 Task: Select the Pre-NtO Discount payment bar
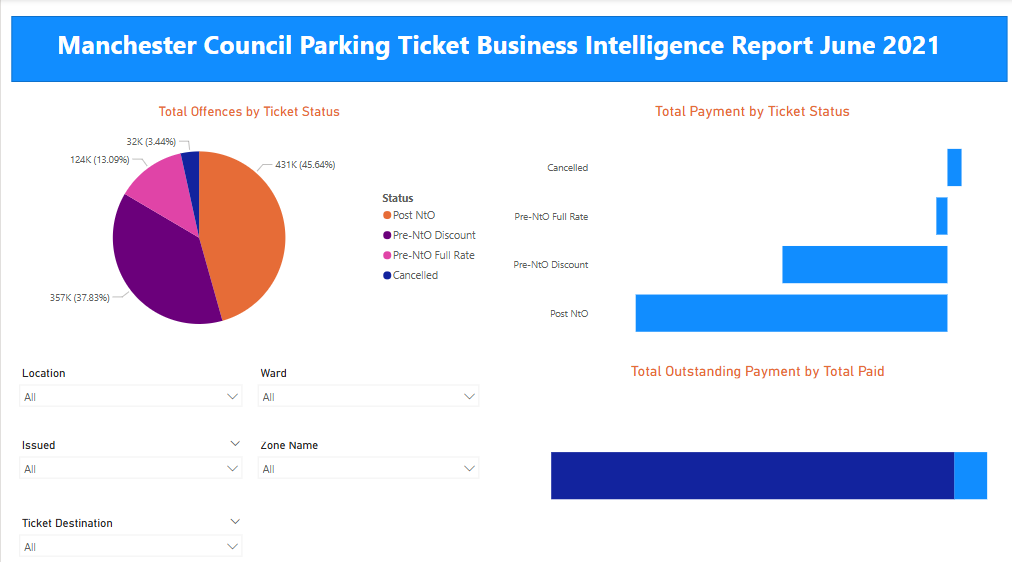click(x=864, y=265)
